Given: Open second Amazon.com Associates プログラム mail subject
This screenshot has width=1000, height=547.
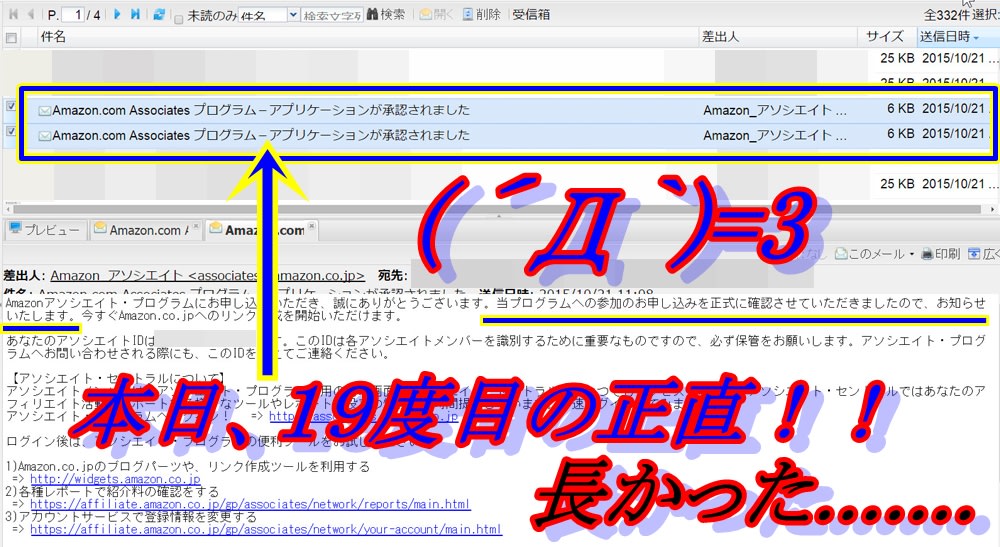Looking at the screenshot, I should pos(261,135).
